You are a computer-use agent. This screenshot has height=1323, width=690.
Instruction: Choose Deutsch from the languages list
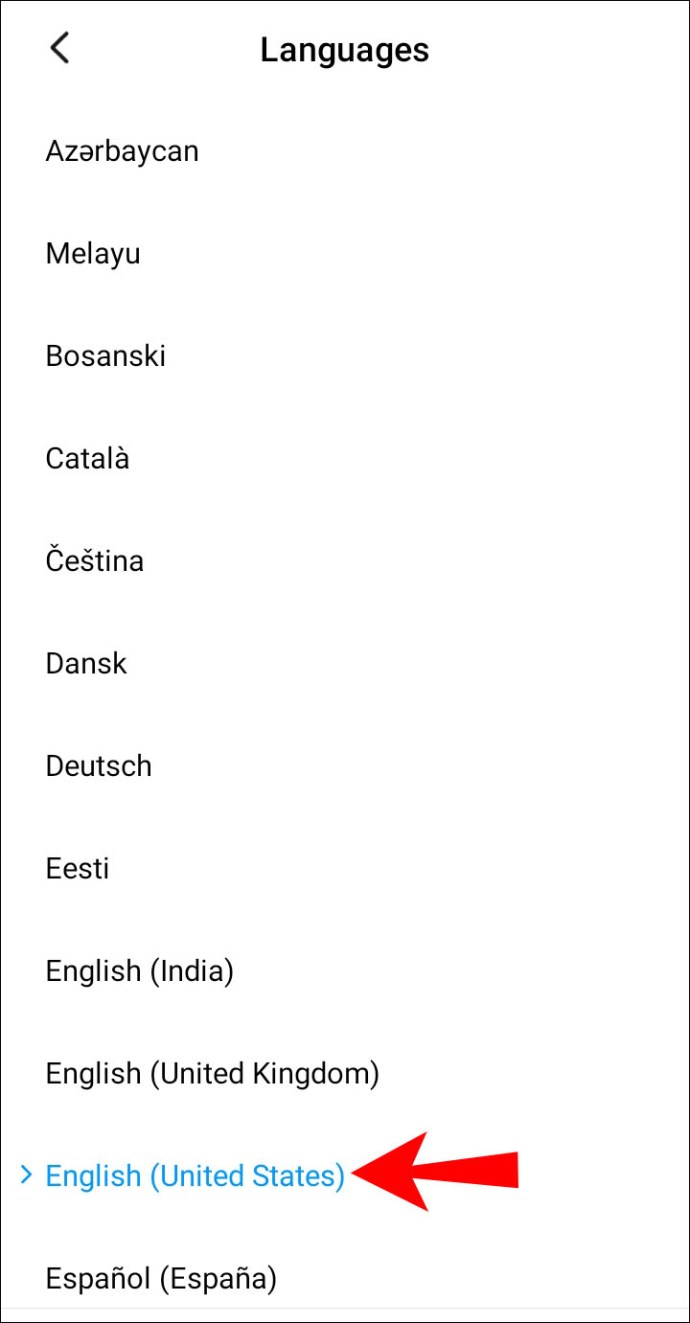(x=99, y=766)
